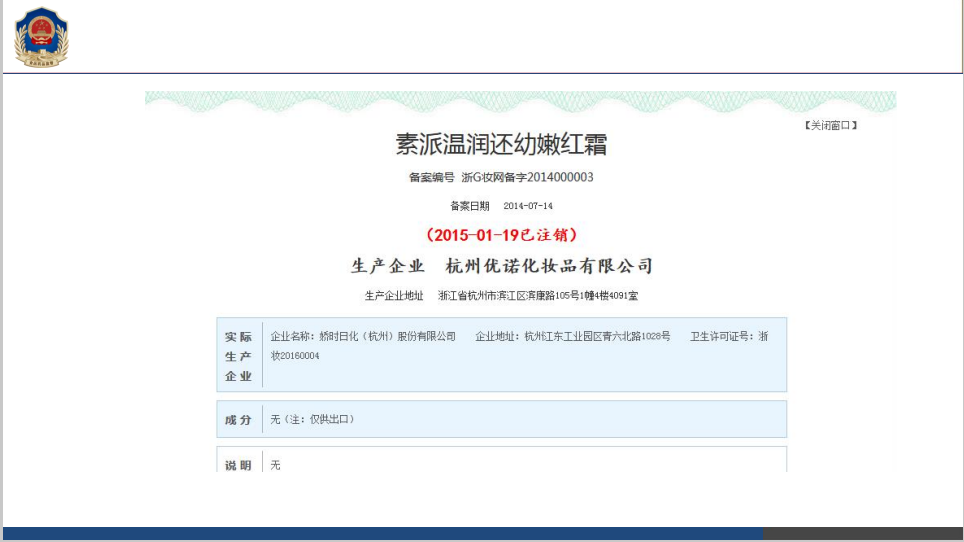This screenshot has height=542, width=964.
Task: Click the national emblem logo icon
Action: [41, 37]
